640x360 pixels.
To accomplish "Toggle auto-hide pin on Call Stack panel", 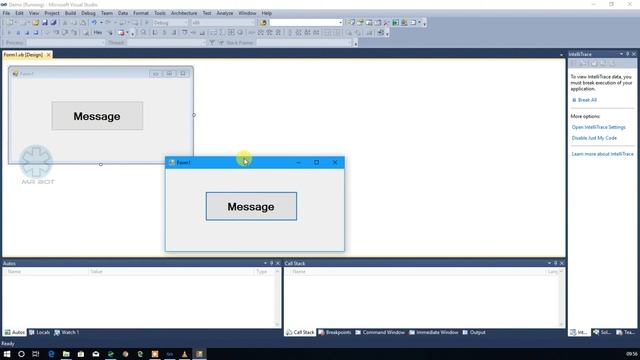I will 556,263.
